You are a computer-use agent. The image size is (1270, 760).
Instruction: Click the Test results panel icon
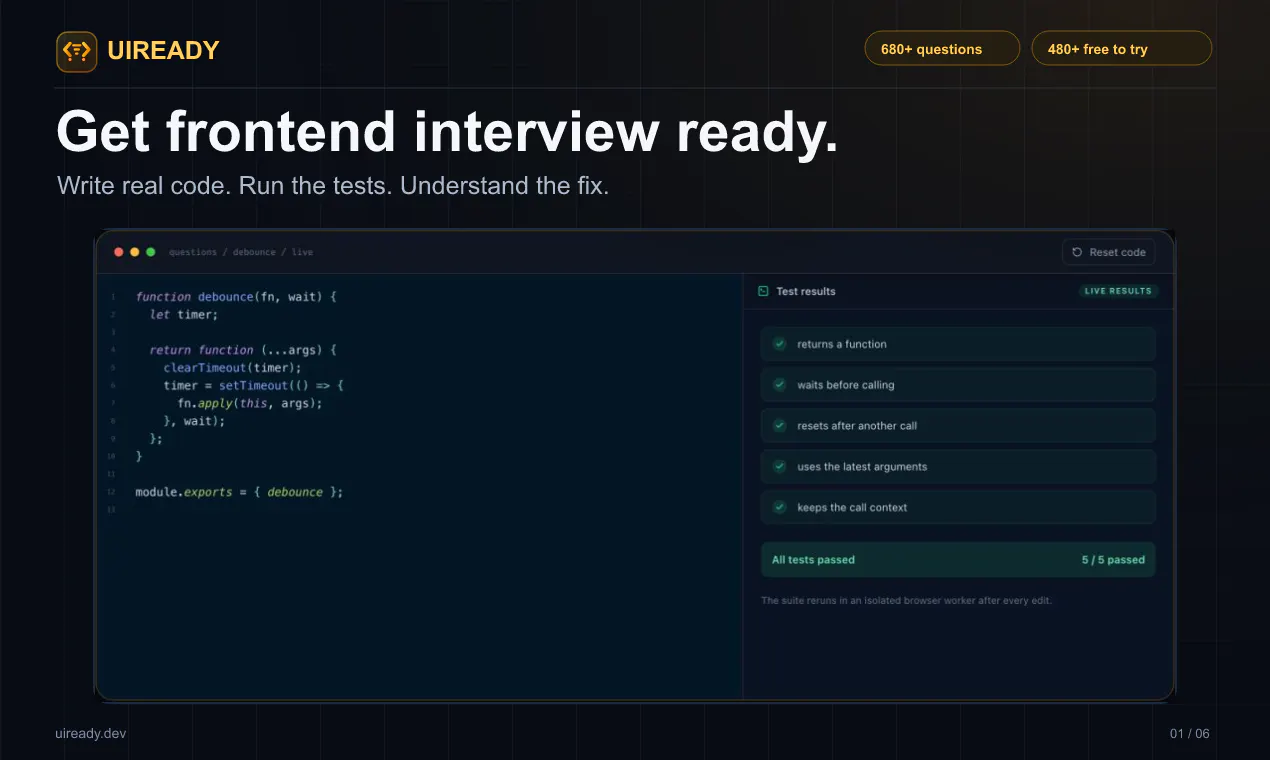763,291
